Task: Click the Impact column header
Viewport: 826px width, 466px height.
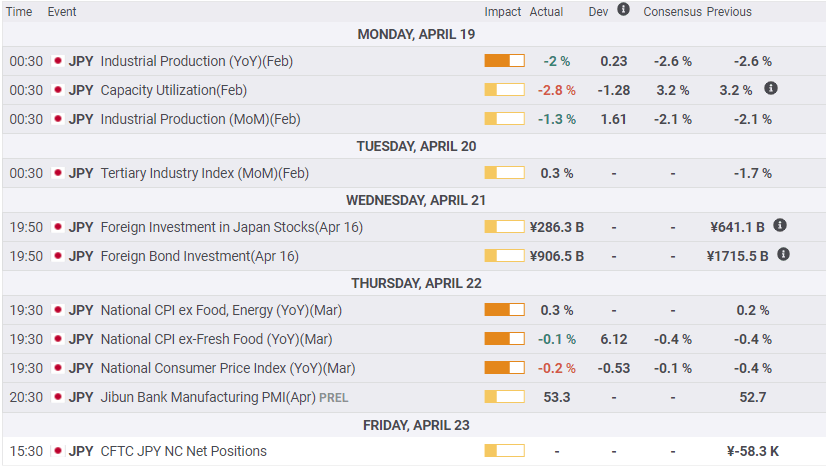Action: click(x=503, y=12)
